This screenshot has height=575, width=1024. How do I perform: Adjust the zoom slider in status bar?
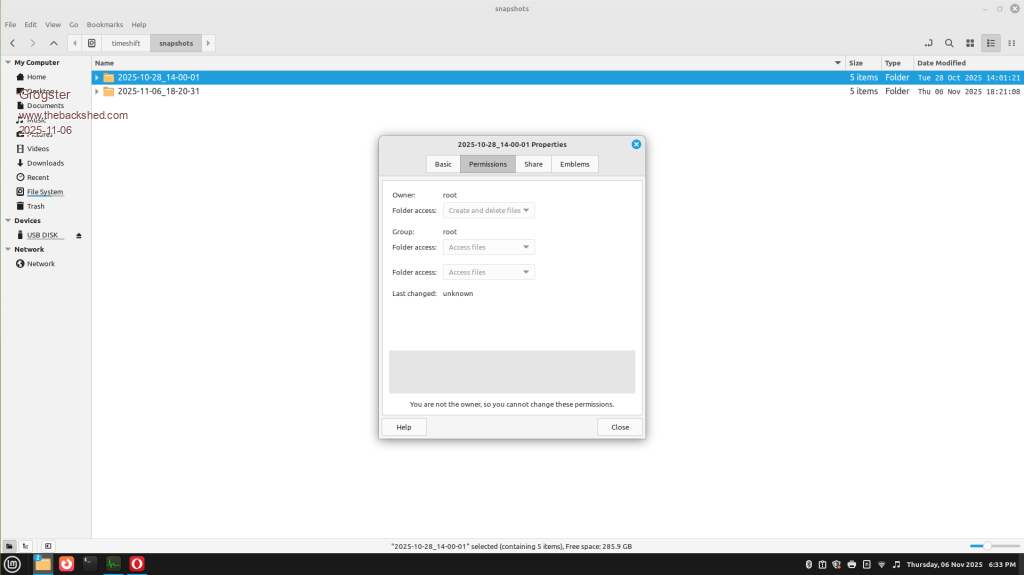987,546
